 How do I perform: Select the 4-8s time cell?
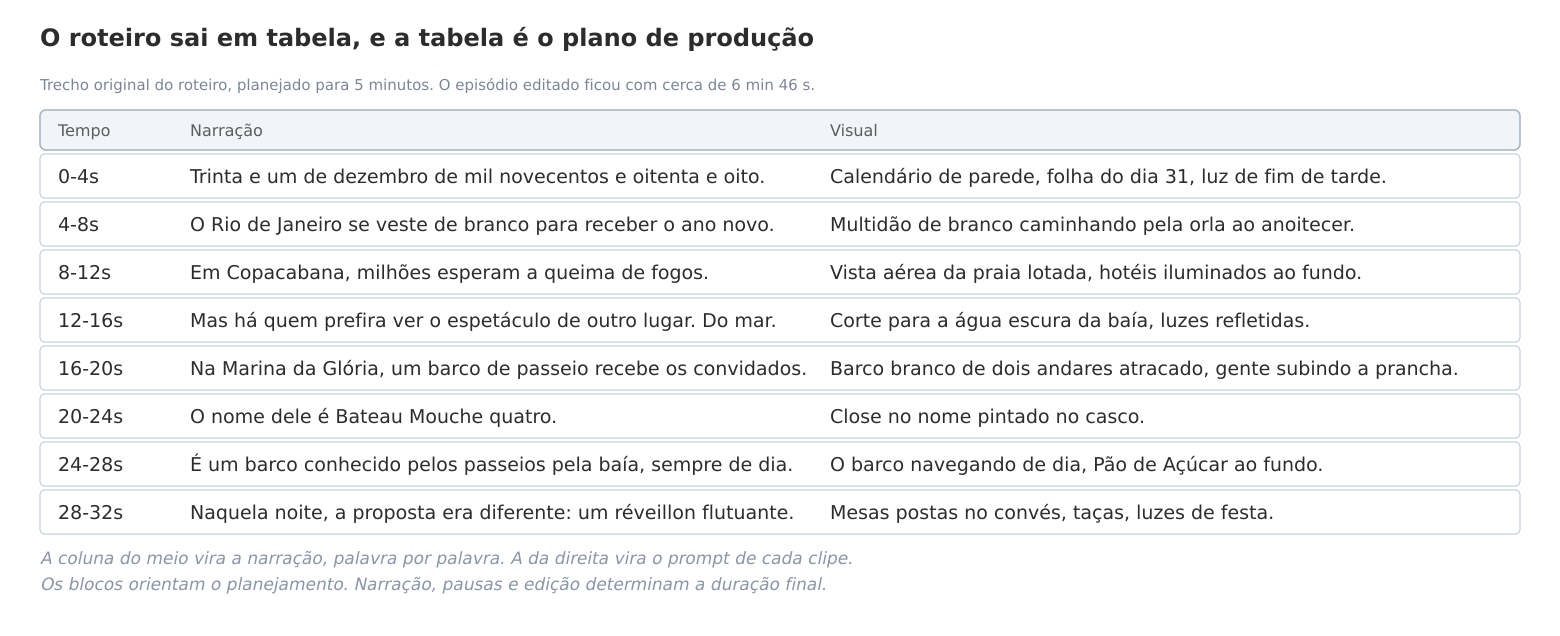[x=78, y=225]
